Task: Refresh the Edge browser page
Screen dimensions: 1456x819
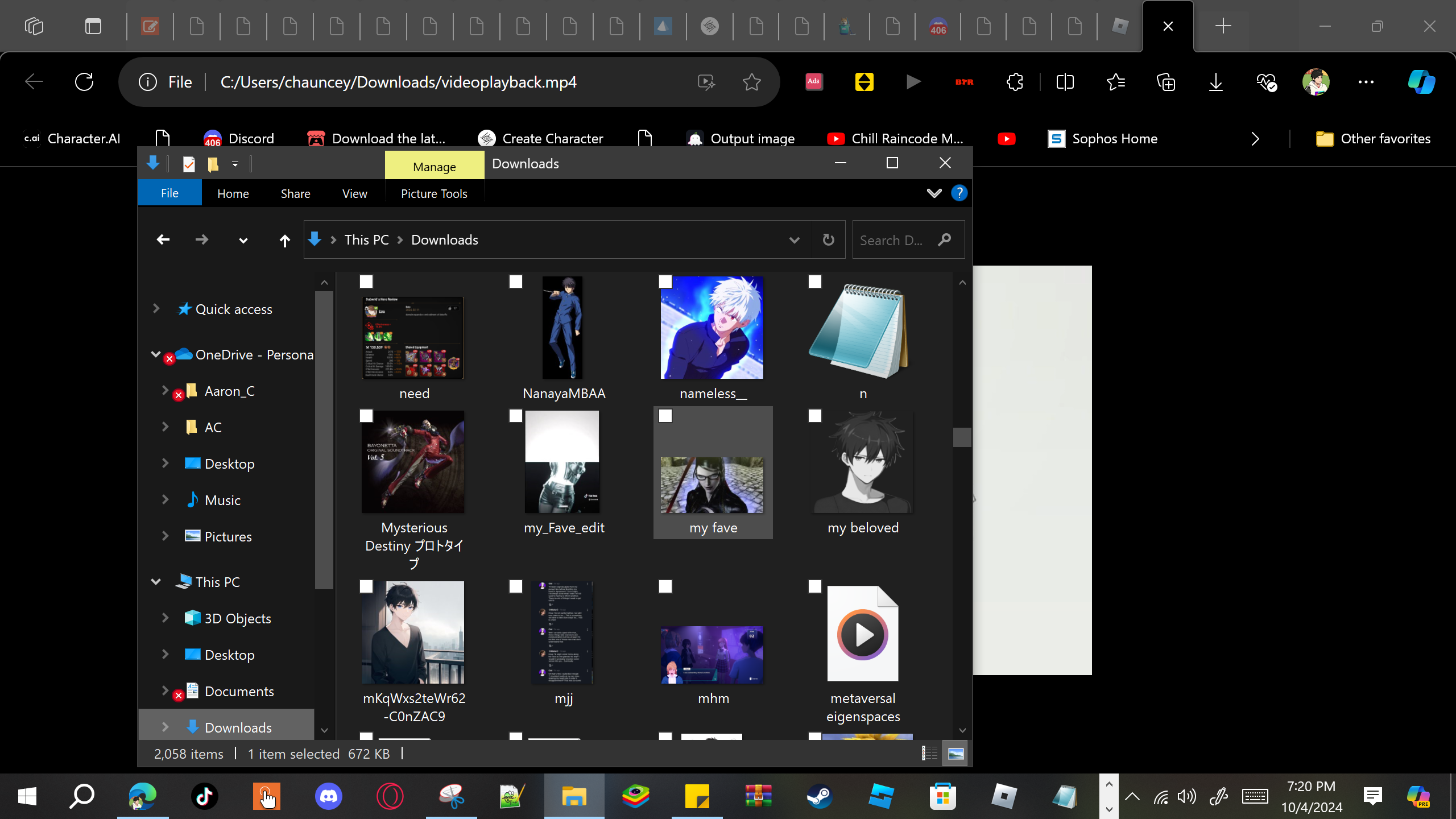Action: (x=84, y=82)
